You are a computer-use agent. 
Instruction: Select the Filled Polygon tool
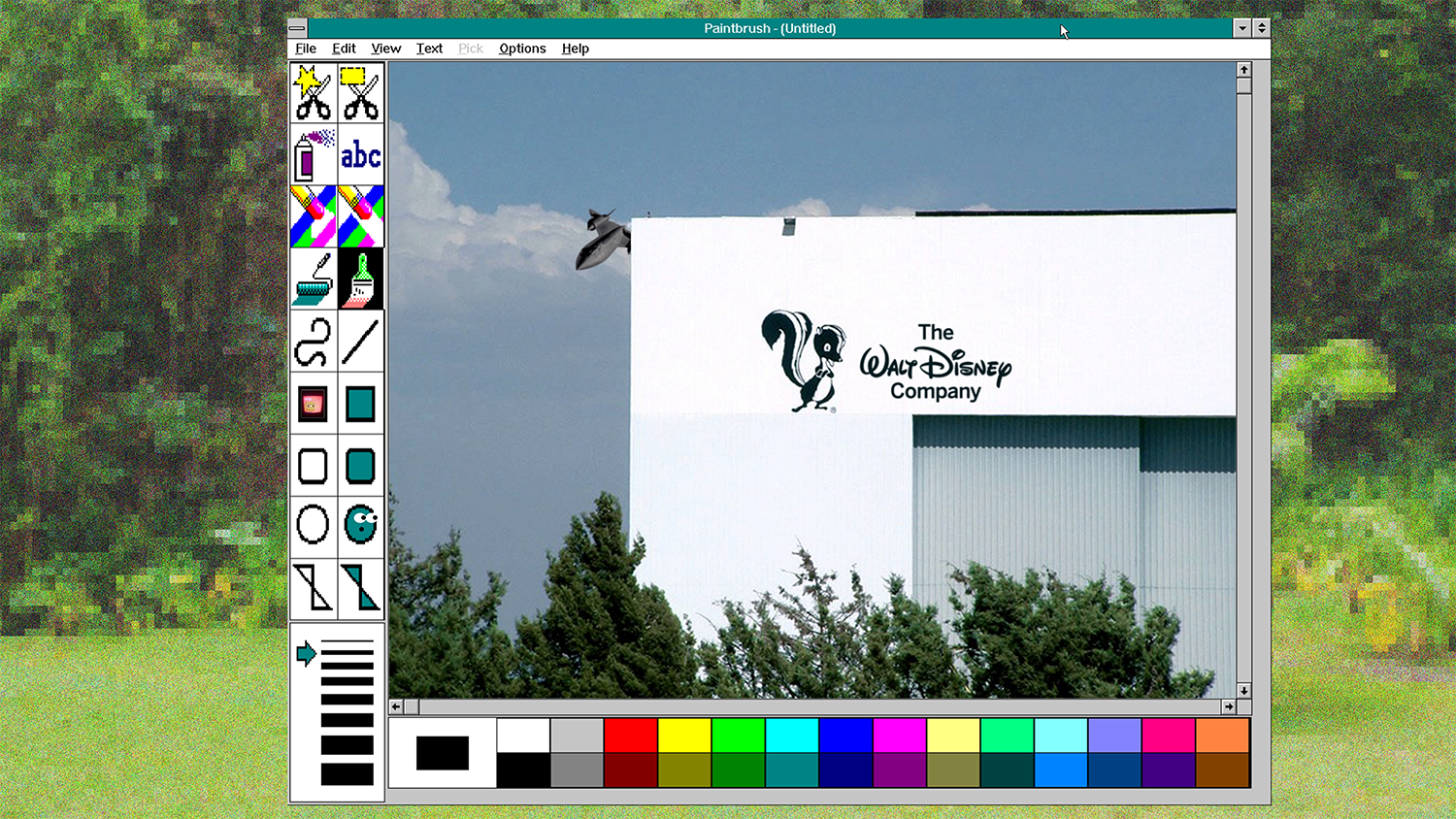pos(361,589)
